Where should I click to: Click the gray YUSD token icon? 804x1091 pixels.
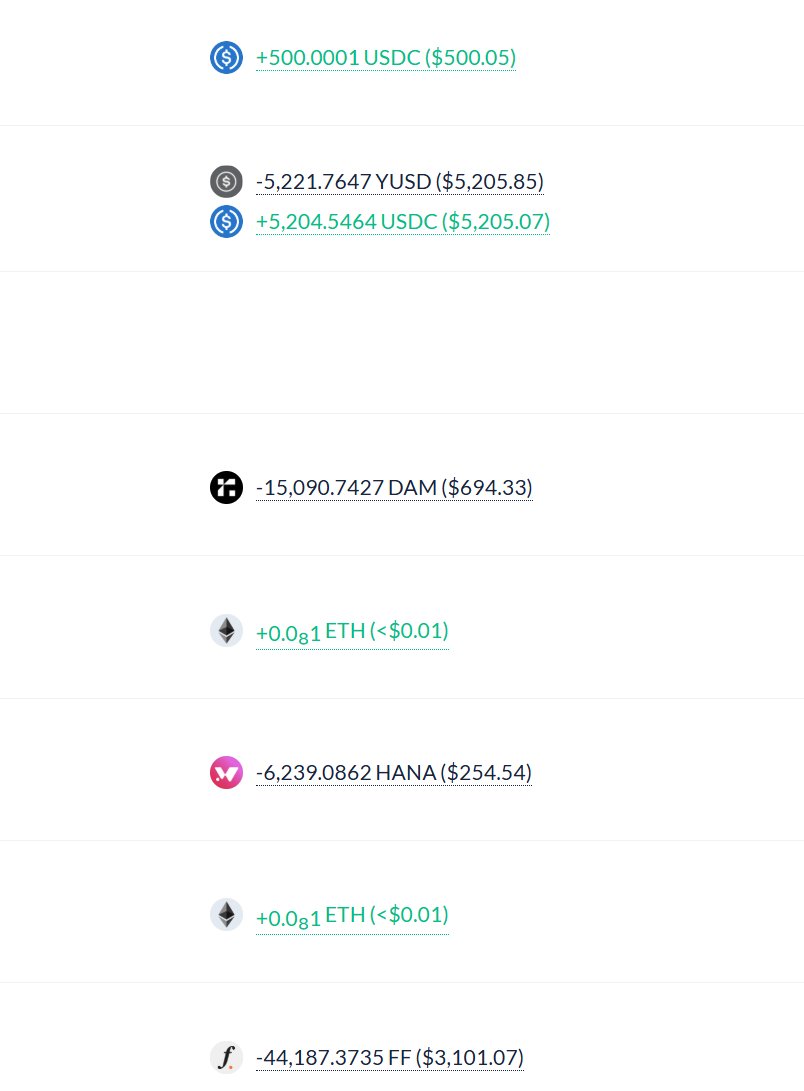click(x=226, y=182)
